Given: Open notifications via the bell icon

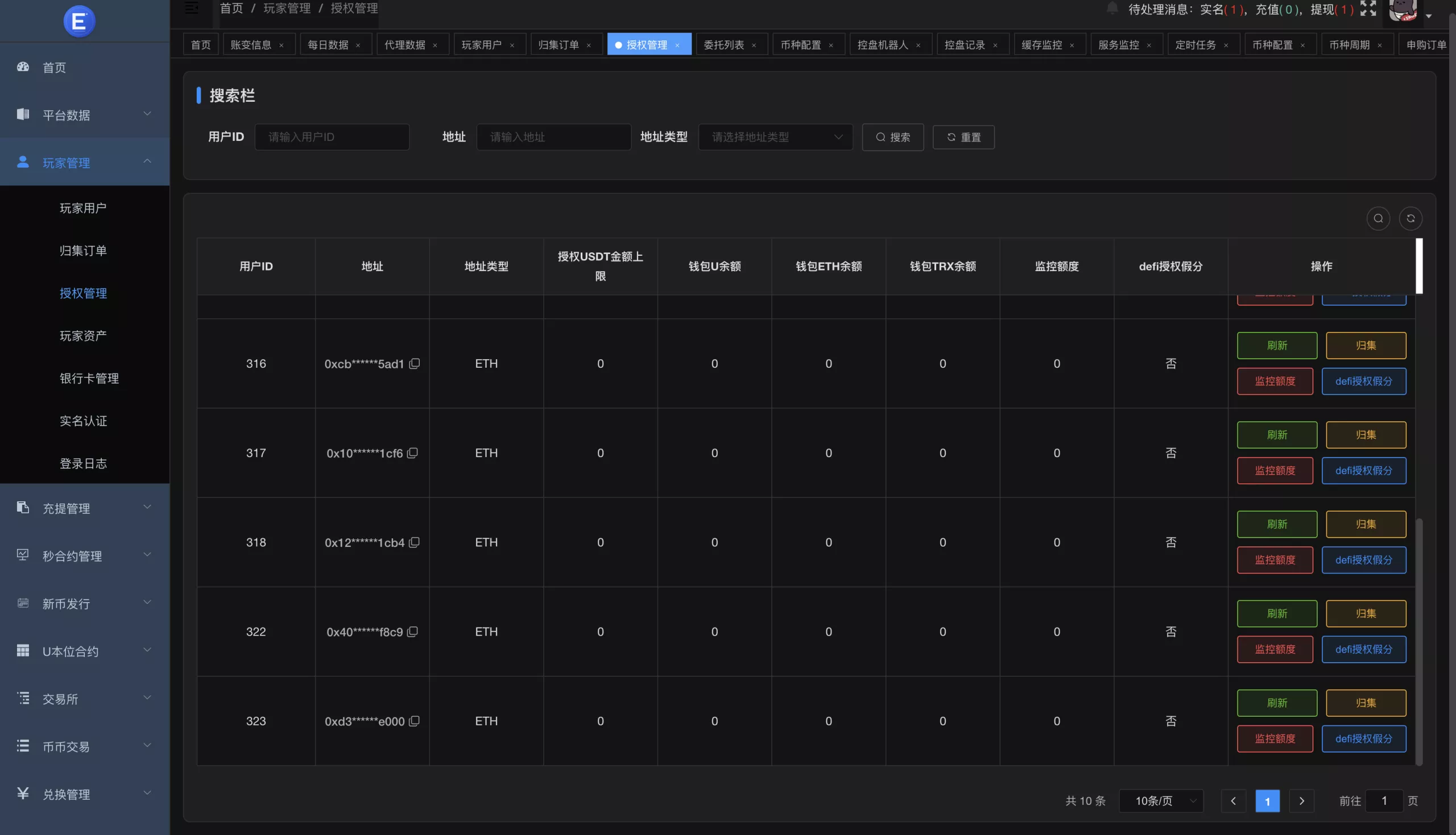Looking at the screenshot, I should click(x=1112, y=8).
